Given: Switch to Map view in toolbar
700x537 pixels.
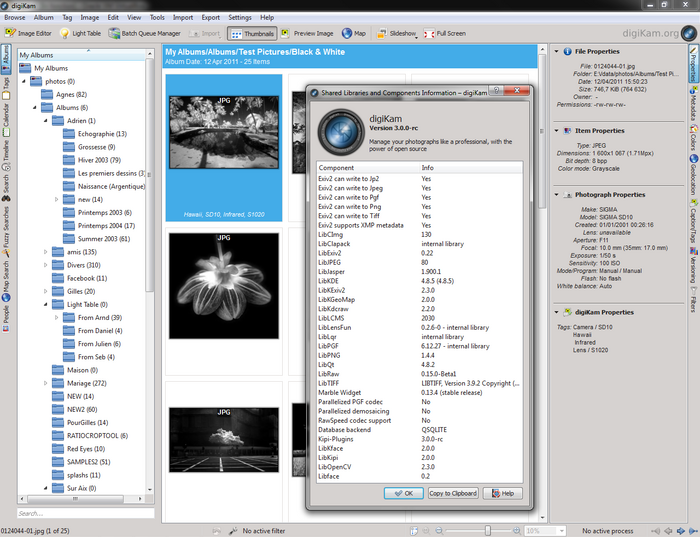Looking at the screenshot, I should click(354, 34).
